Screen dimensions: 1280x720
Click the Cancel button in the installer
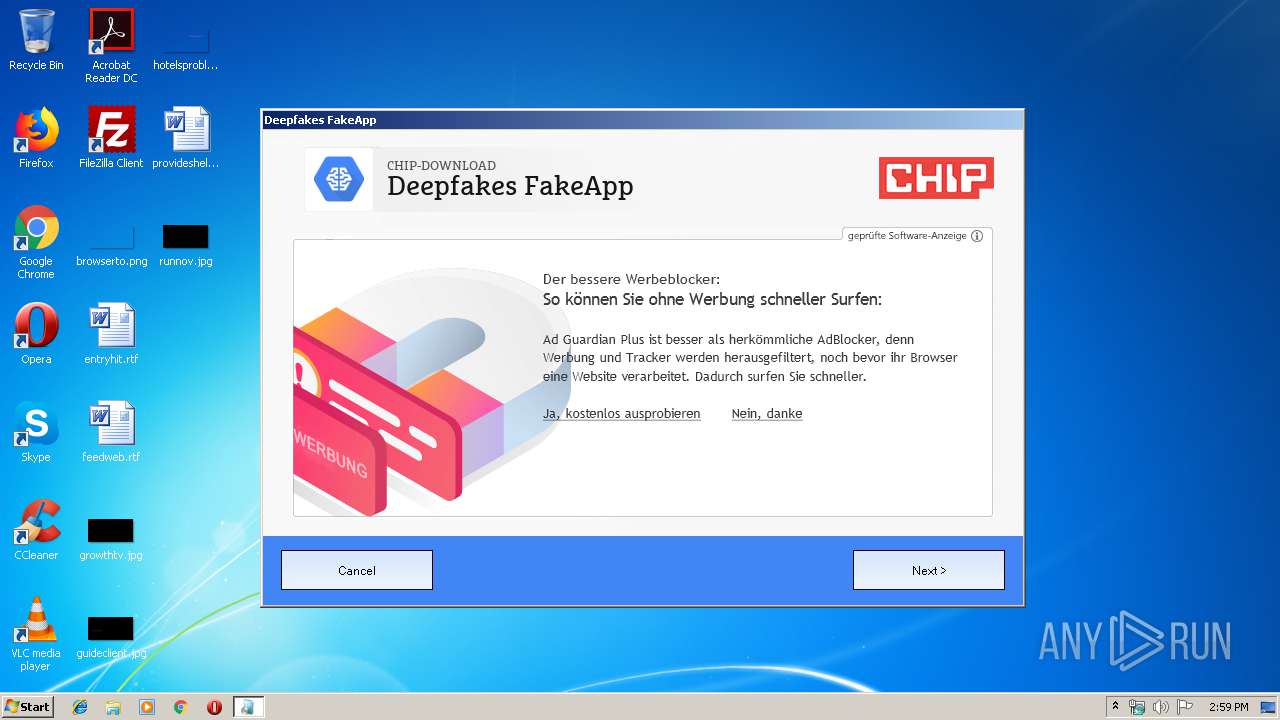tap(357, 570)
